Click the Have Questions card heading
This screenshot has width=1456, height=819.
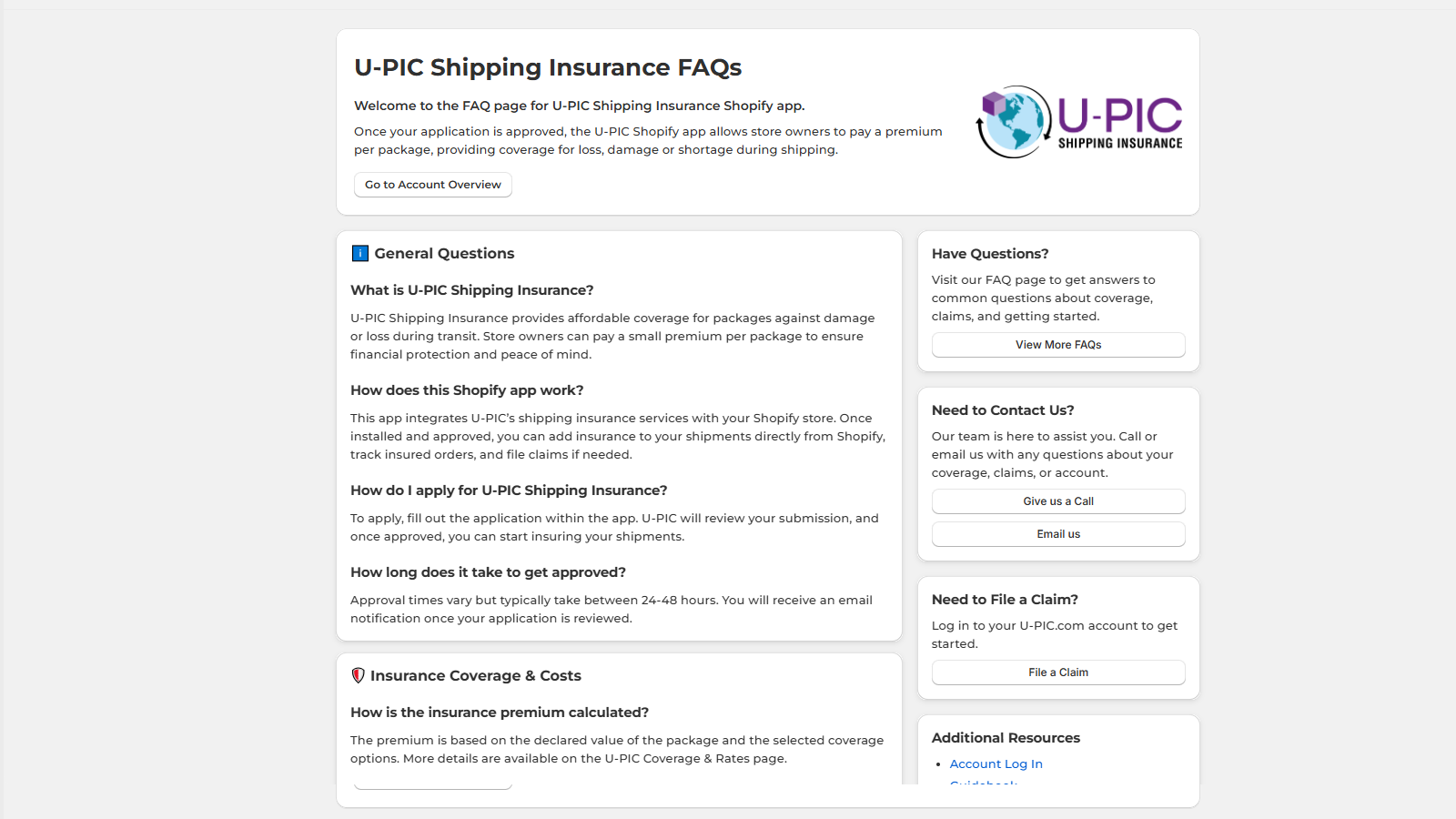click(990, 254)
